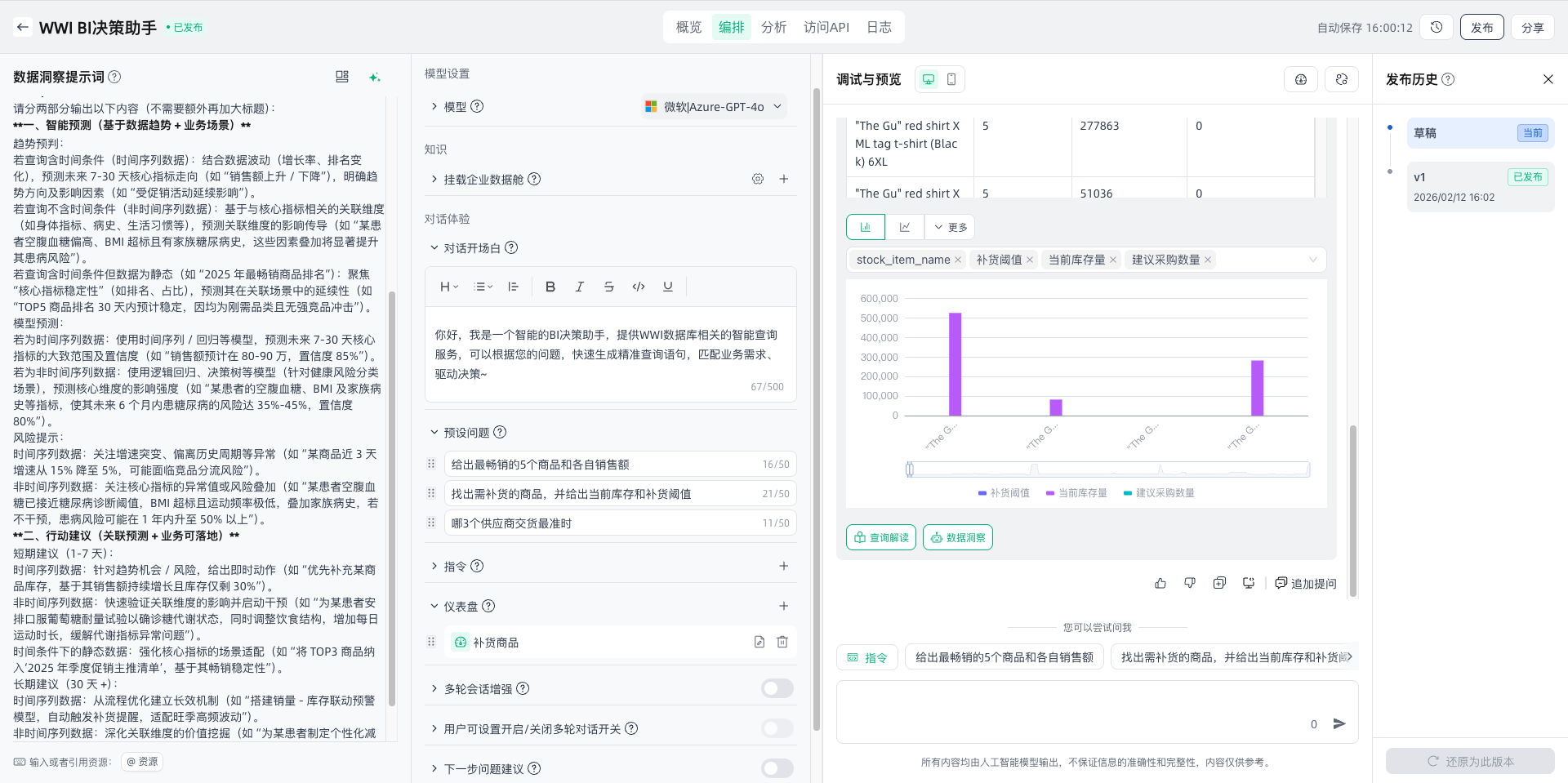Screen dimensions: 1568x783
Task: Switch preview to mobile device view
Action: tap(951, 79)
